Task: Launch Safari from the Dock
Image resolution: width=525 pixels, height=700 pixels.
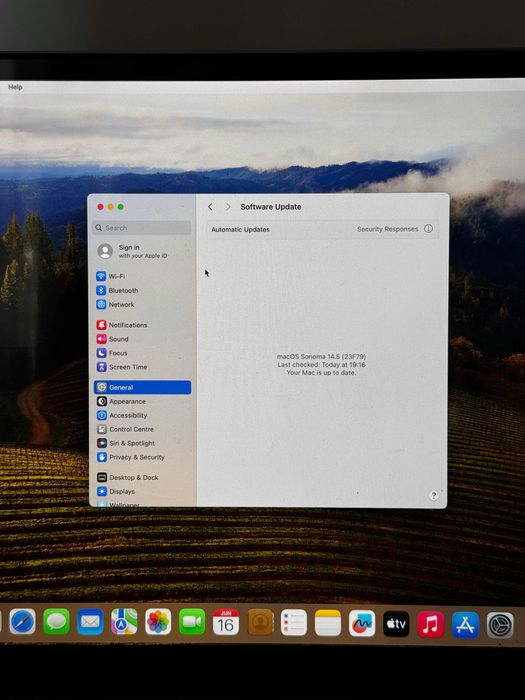Action: click(22, 622)
